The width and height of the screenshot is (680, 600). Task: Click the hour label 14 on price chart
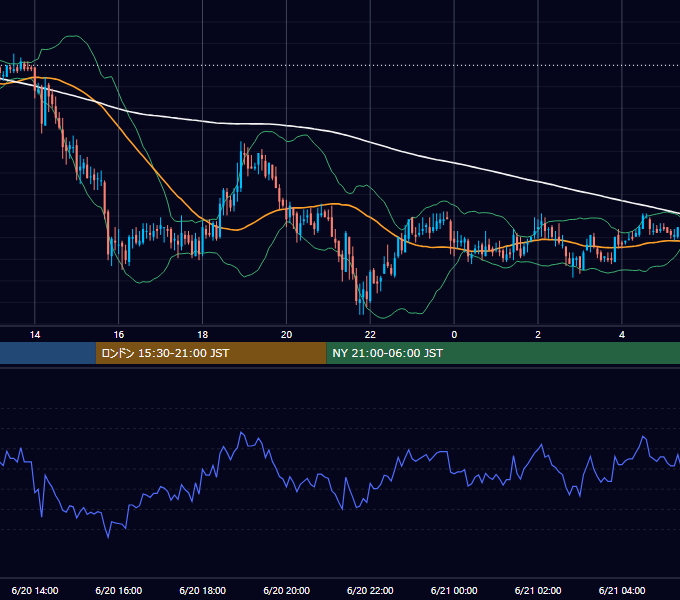pyautogui.click(x=35, y=334)
